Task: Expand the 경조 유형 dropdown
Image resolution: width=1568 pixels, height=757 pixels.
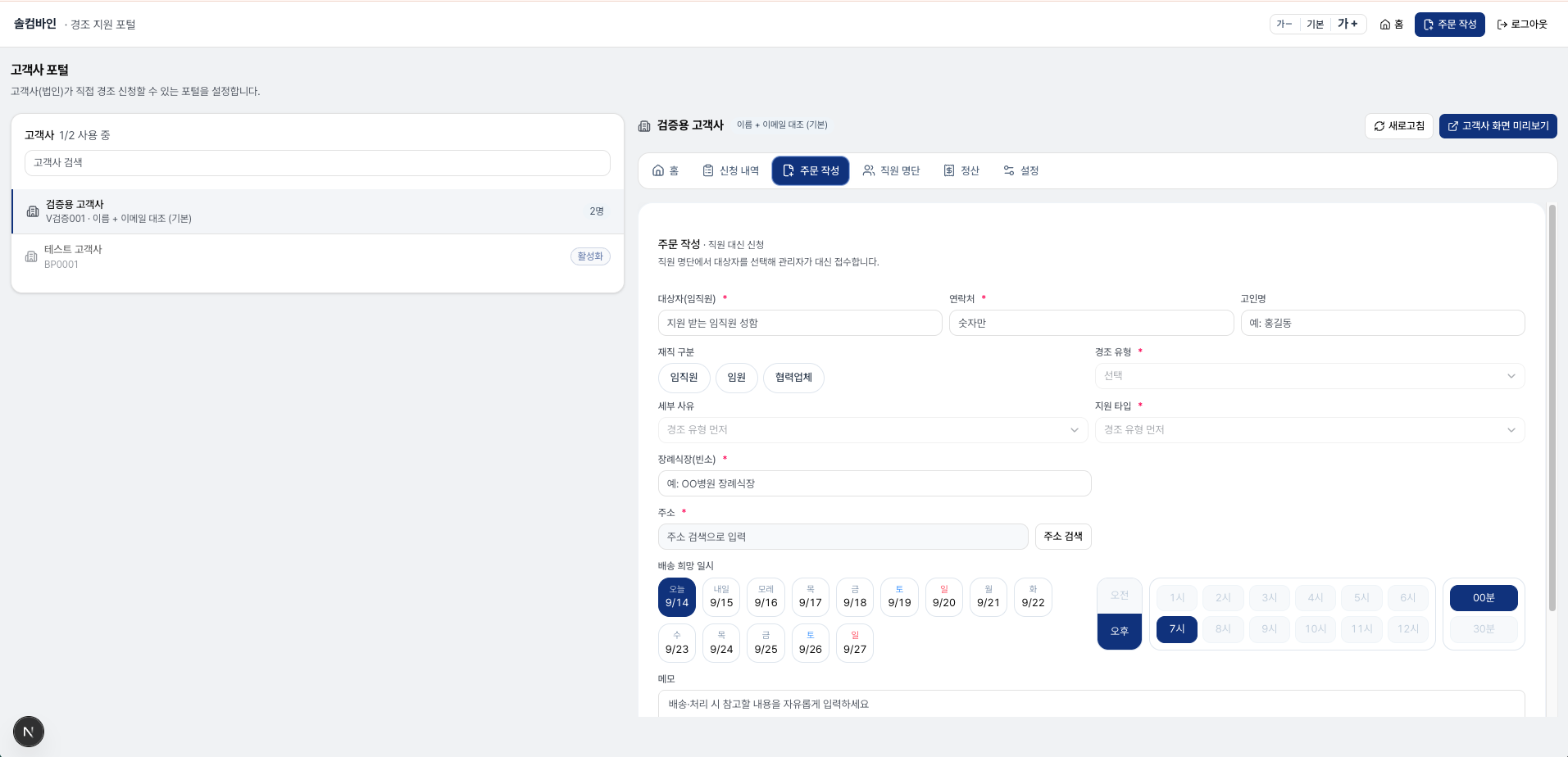Action: [1310, 376]
